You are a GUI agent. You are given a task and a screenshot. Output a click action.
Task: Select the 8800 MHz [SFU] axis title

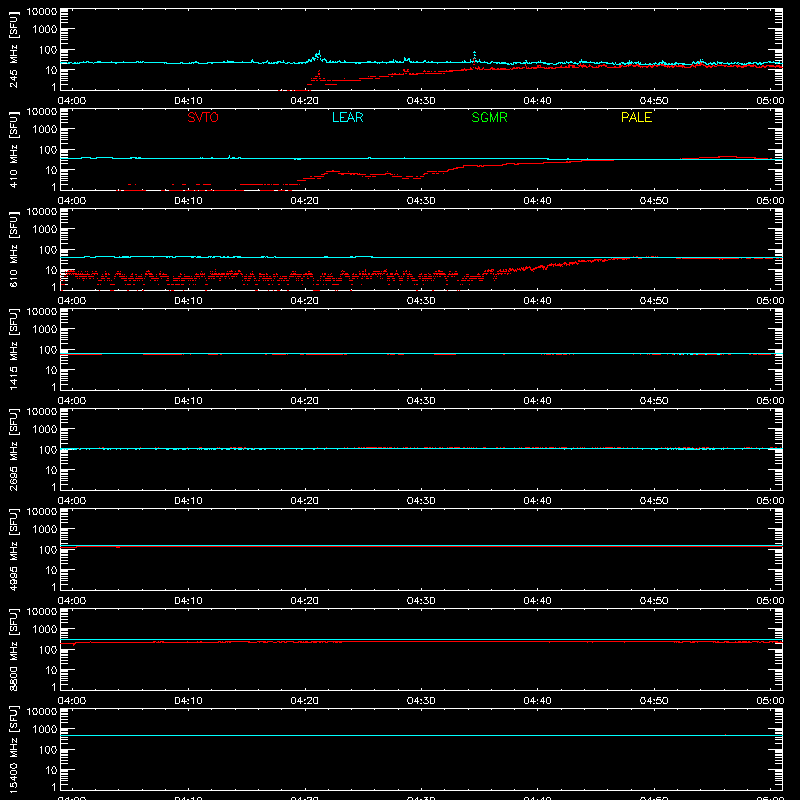click(13, 649)
